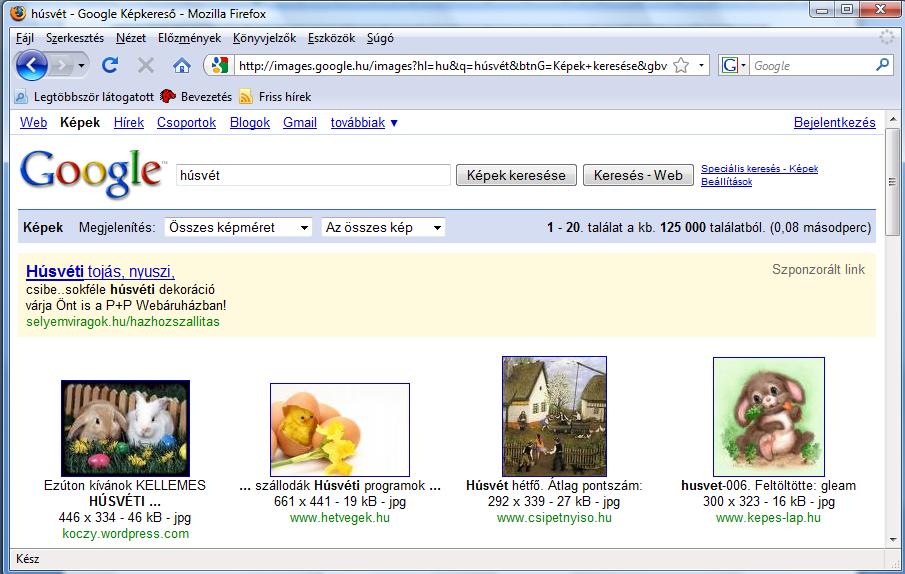The width and height of the screenshot is (905, 574).
Task: Click the Blogok link
Action: [x=250, y=122]
